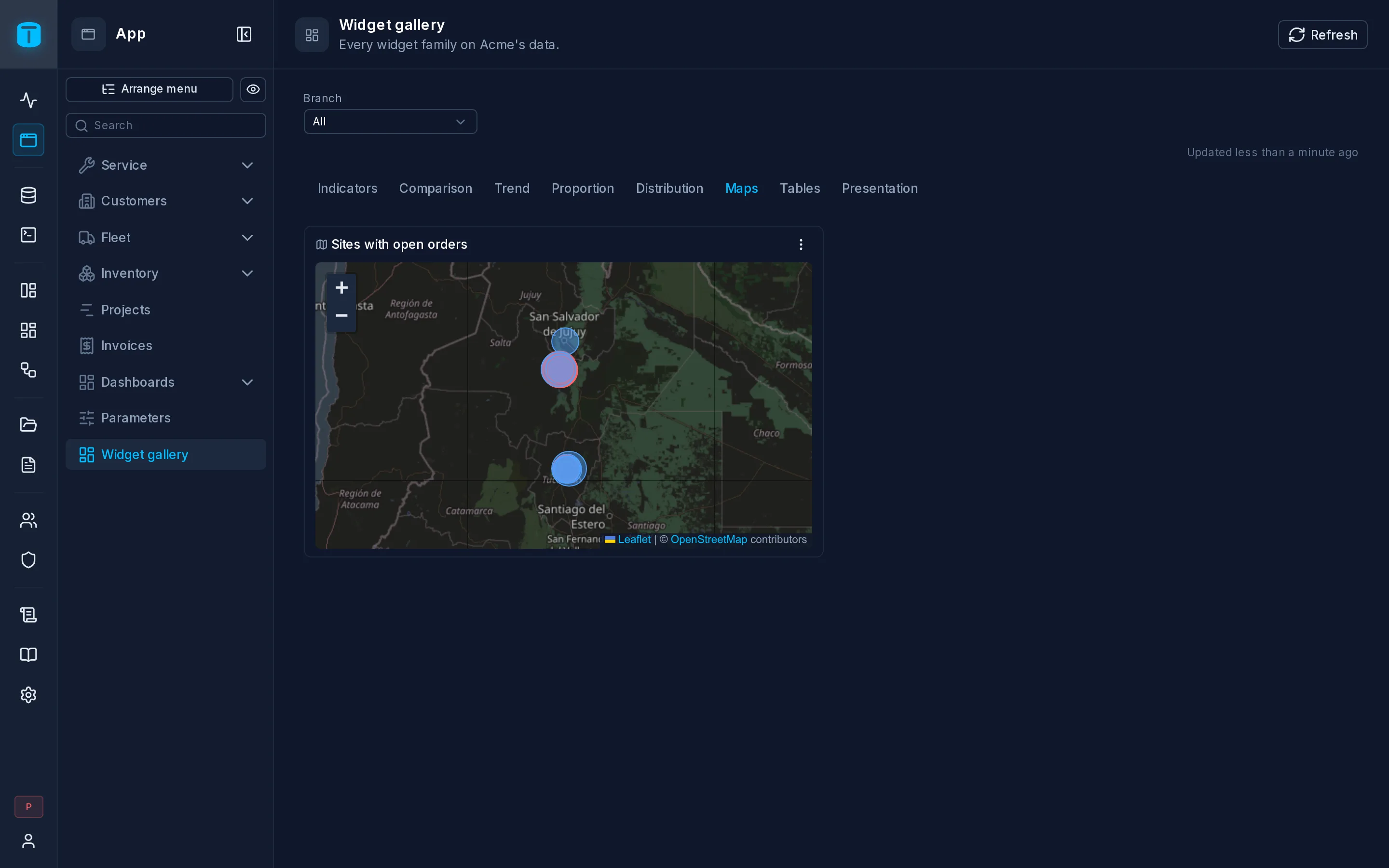Switch to the Distribution tab
Screen dimensions: 1389x868
click(x=669, y=188)
